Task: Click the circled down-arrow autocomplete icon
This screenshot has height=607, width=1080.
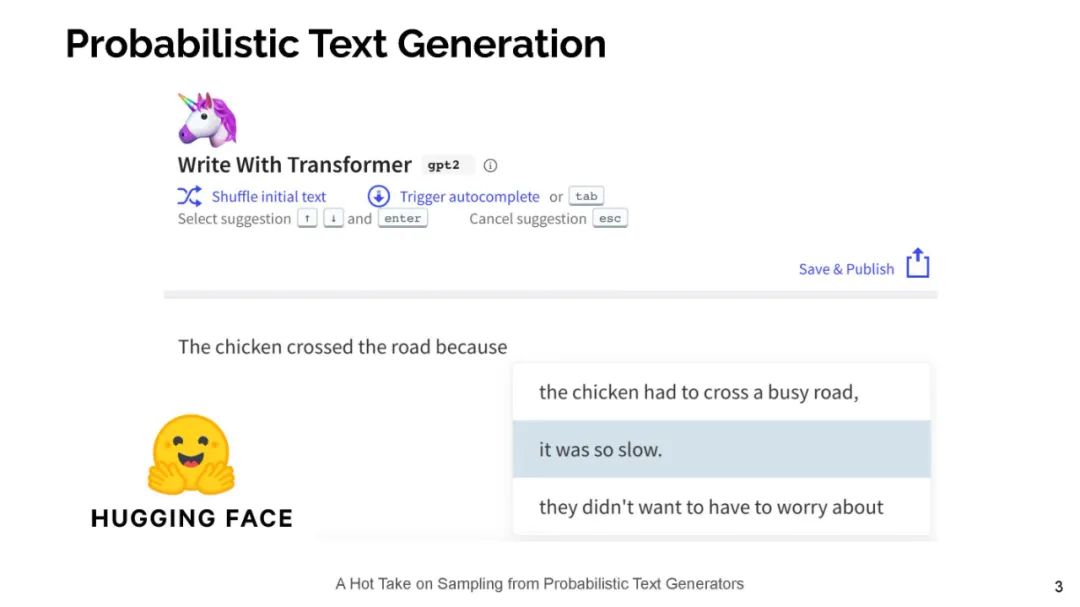Action: pos(378,196)
